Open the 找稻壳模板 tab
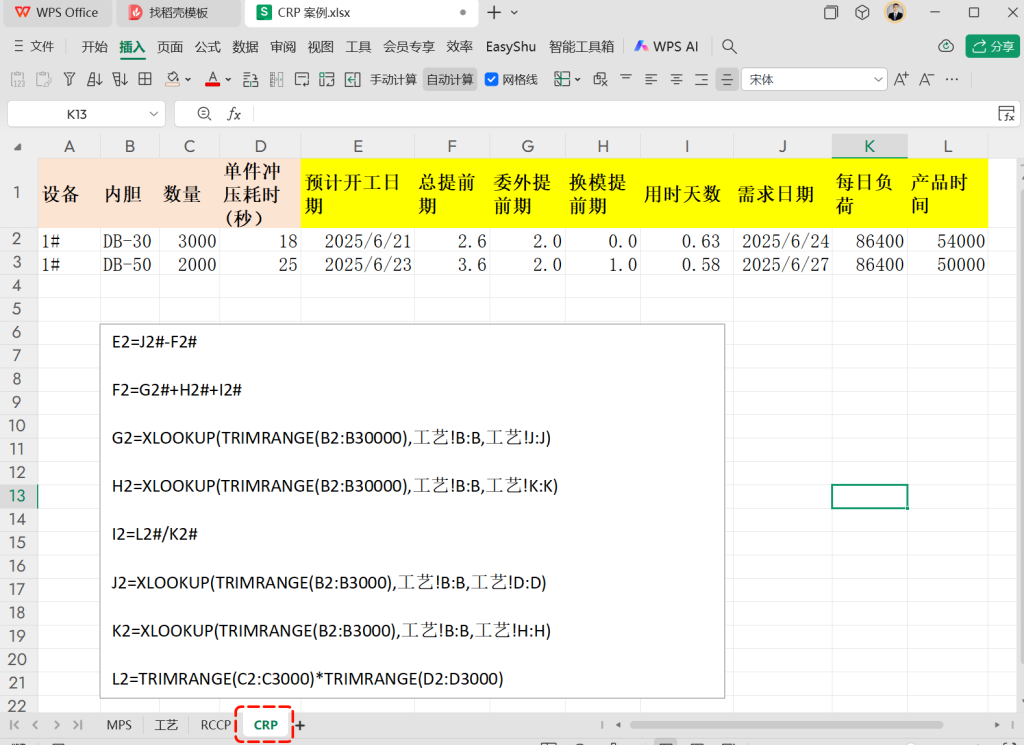This screenshot has height=745, width=1024. pos(178,12)
